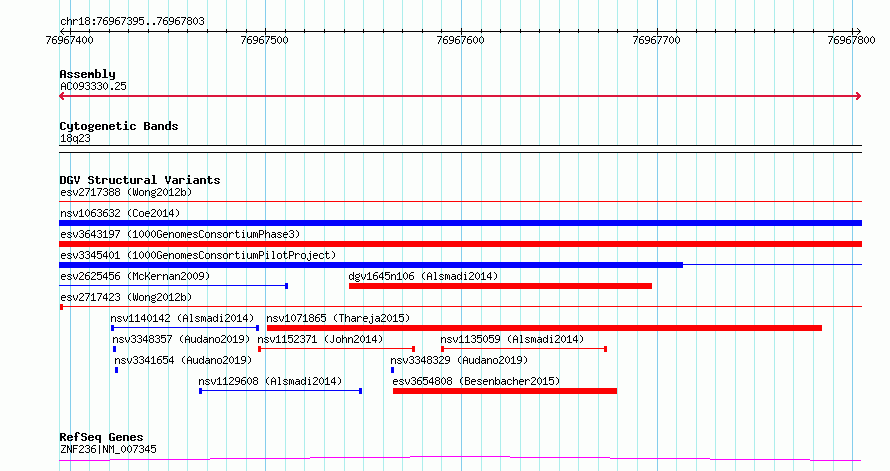This screenshot has height=471, width=890.
Task: Select variant label esv3643197 (1000GenomesConsortiumPhase3)
Action: (180, 234)
